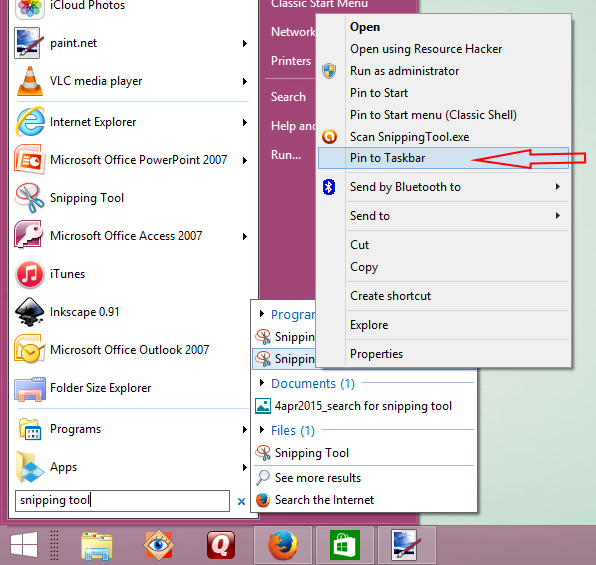Image resolution: width=596 pixels, height=565 pixels.
Task: Click the shield icon beside Run as administrator
Action: (329, 71)
